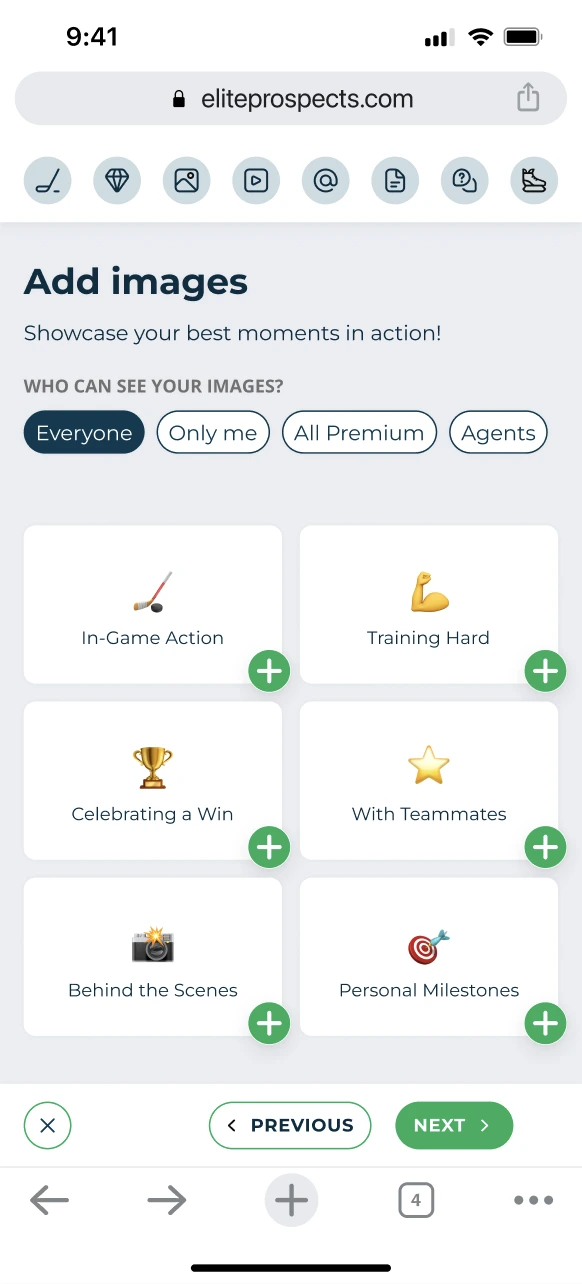The image size is (582, 1284).
Task: Add an In-Game Action image with plus
Action: [x=269, y=671]
